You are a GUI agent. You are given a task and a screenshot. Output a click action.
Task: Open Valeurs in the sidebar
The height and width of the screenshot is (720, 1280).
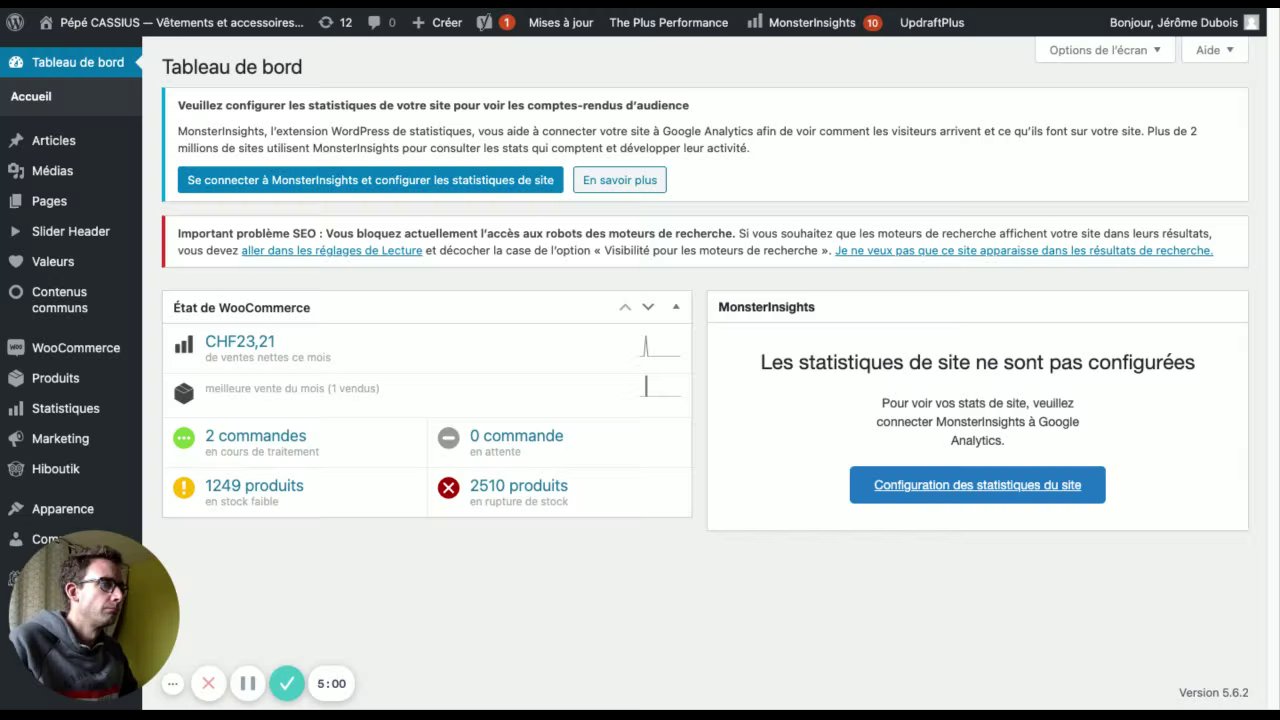point(71,261)
